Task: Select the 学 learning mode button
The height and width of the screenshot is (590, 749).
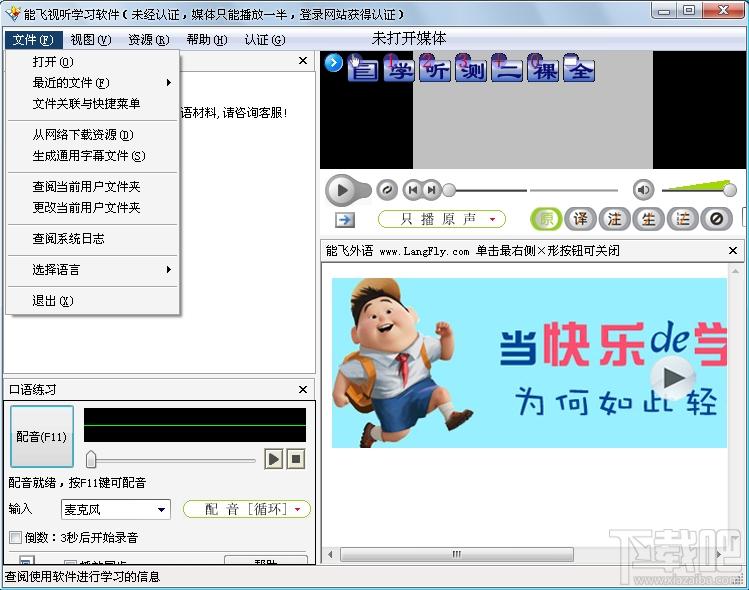Action: coord(400,70)
